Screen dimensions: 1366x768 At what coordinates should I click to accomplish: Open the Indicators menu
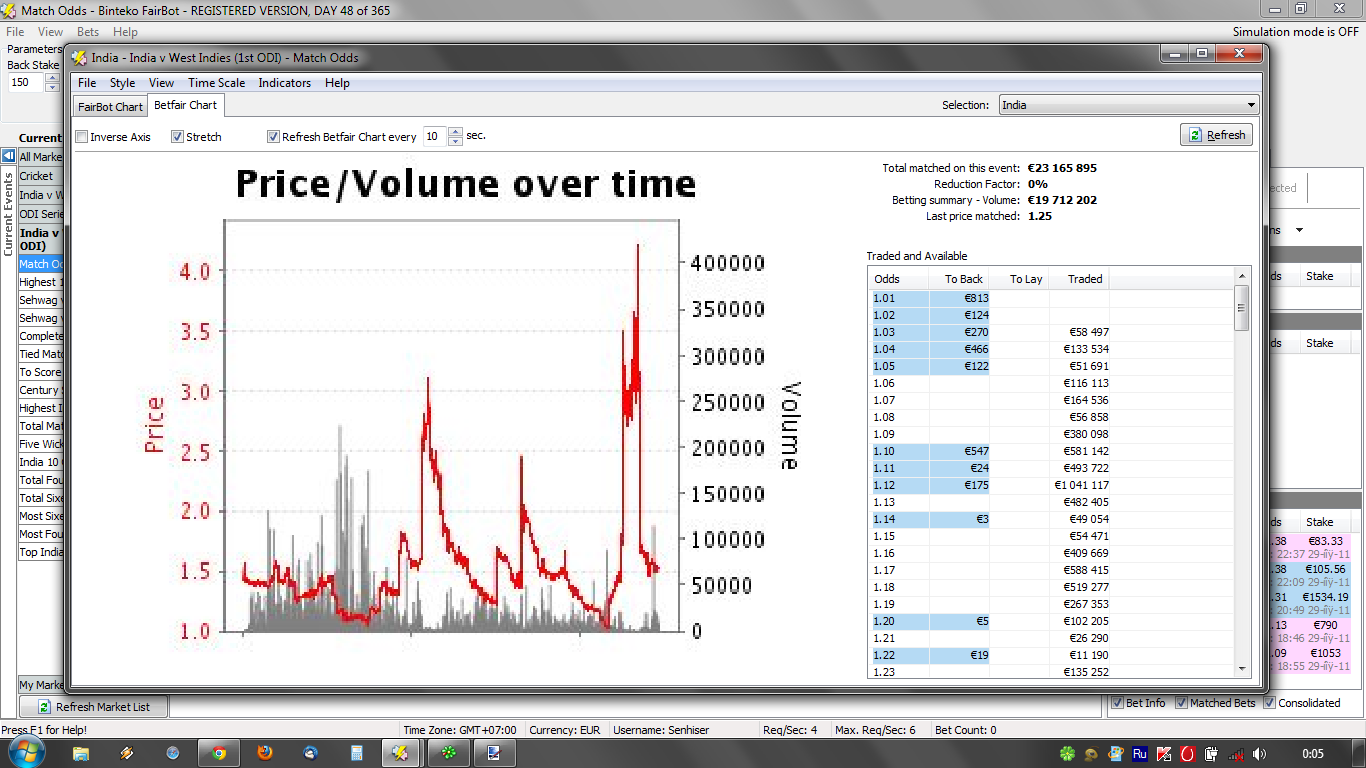[284, 83]
